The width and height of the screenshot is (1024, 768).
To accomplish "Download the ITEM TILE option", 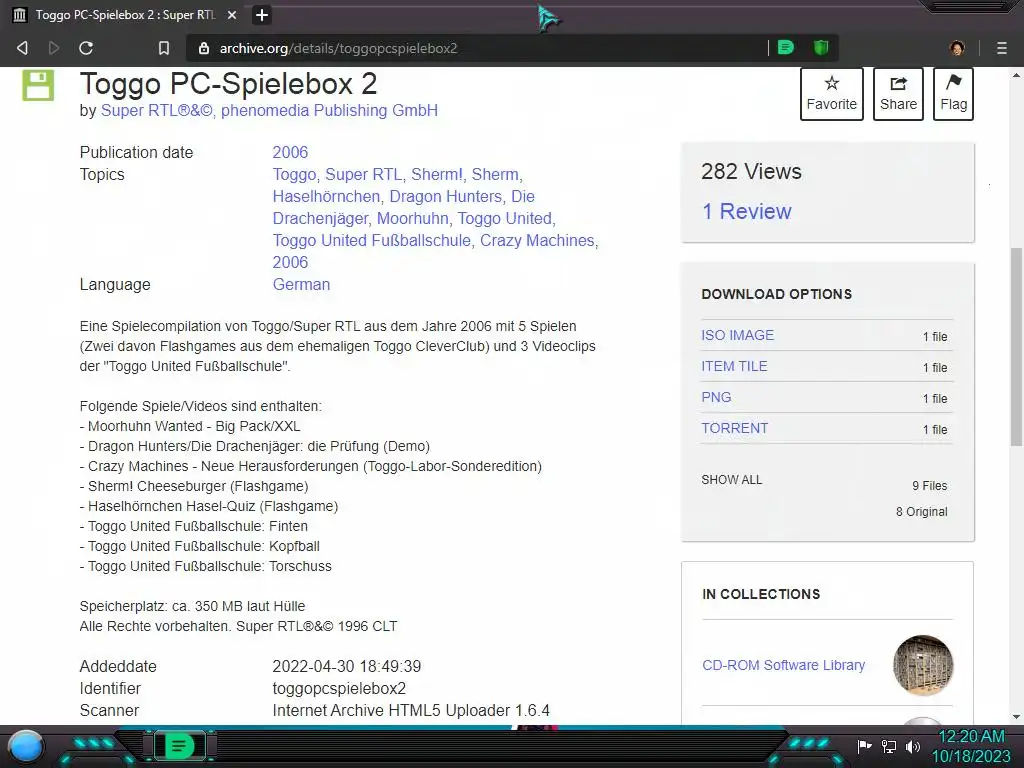I will [x=734, y=366].
